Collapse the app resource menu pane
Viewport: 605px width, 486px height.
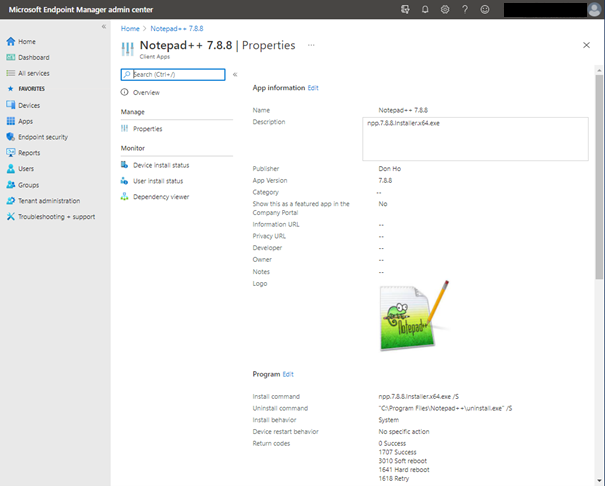235,74
